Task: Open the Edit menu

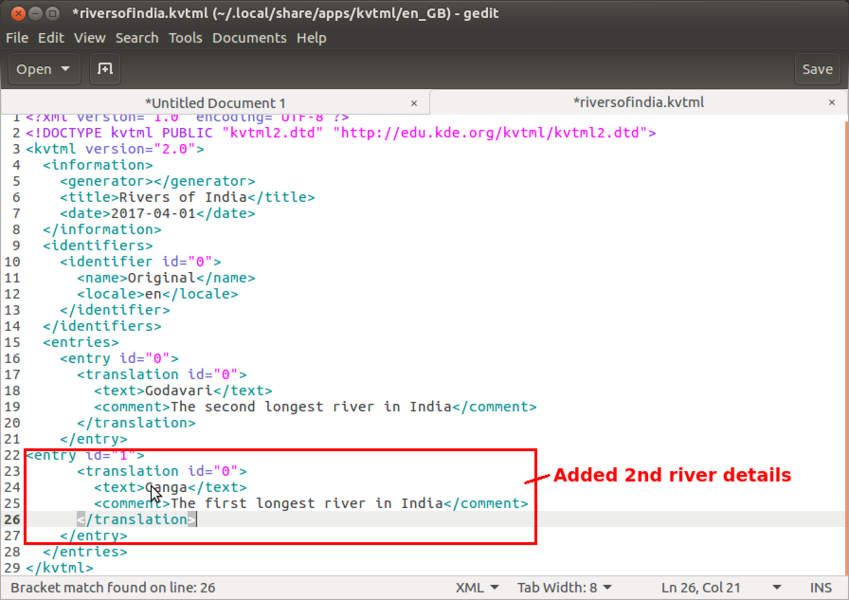Action: [50, 37]
